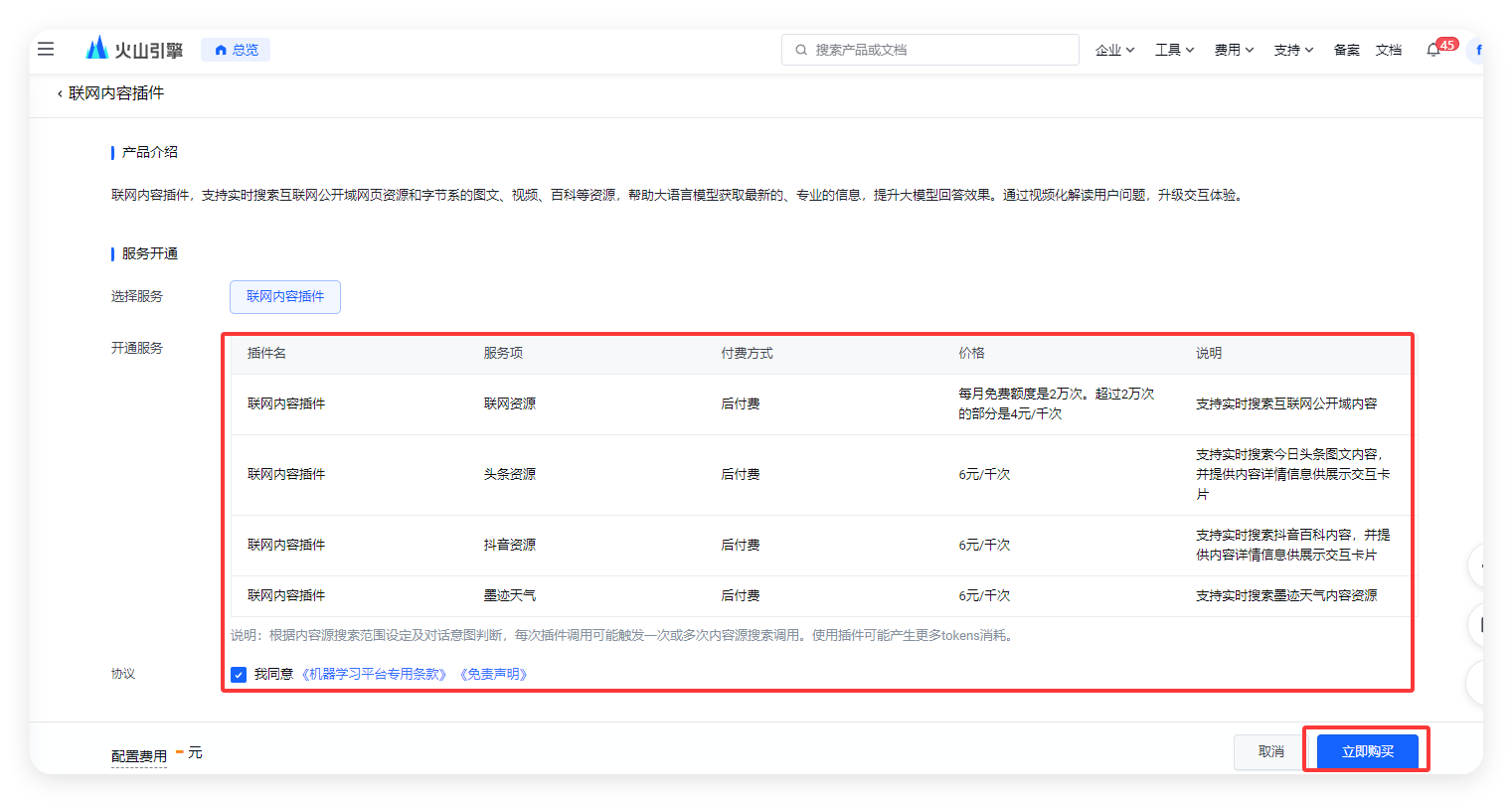Click the 支持实时搜索墨迹天气内容资源 description
Image resolution: width=1512 pixels, height=803 pixels.
(1286, 595)
